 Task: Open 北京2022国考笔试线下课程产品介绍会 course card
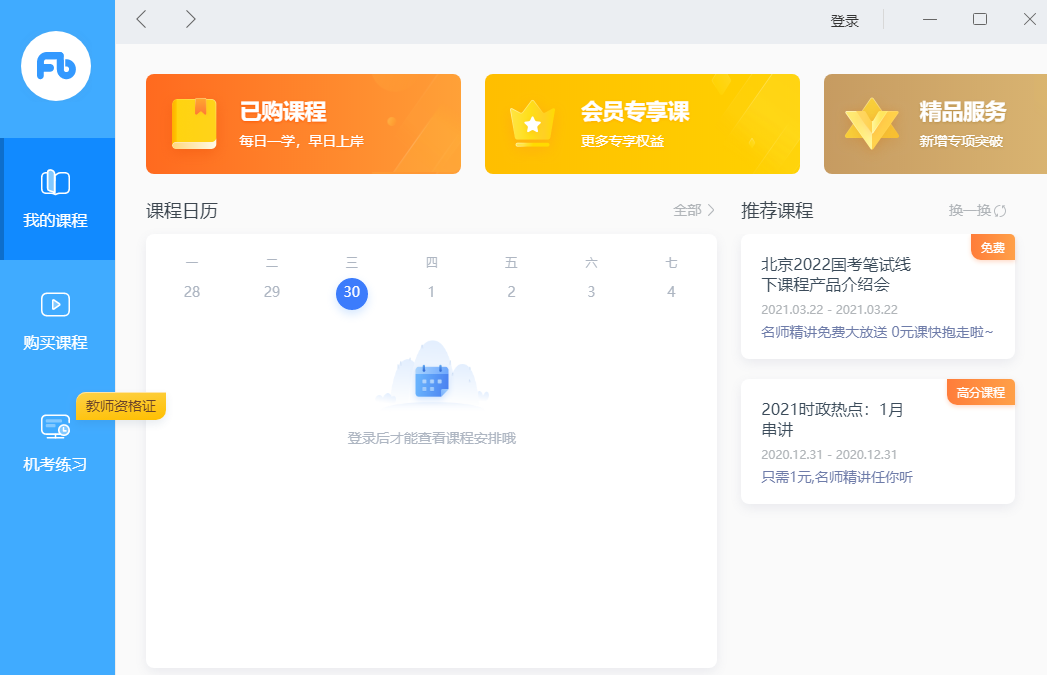(x=878, y=296)
